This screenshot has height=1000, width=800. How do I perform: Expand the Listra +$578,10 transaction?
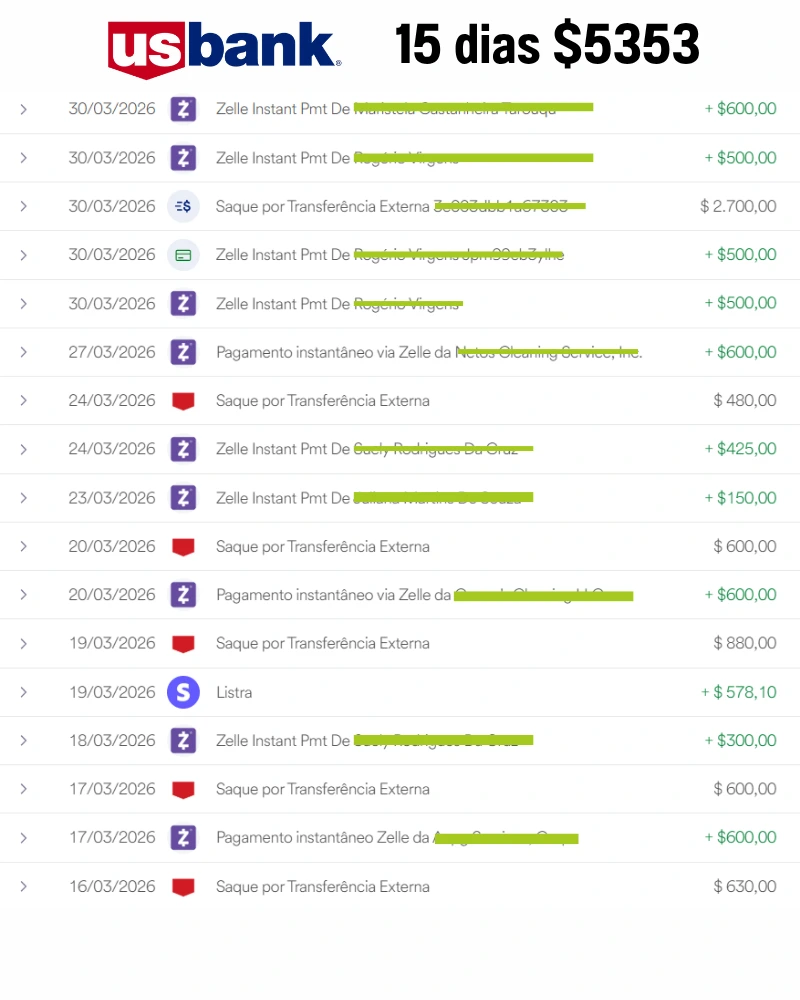coord(24,692)
